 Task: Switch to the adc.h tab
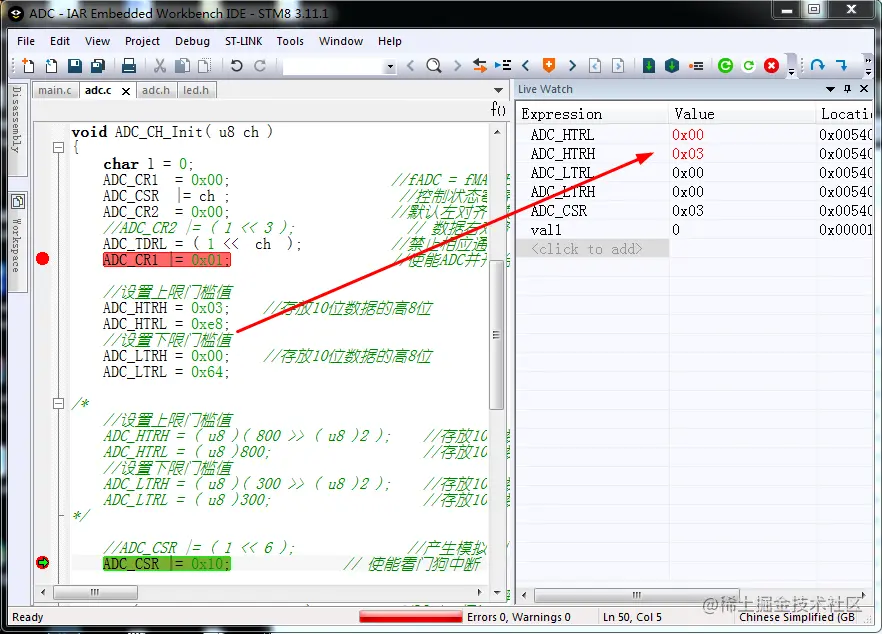coord(156,90)
